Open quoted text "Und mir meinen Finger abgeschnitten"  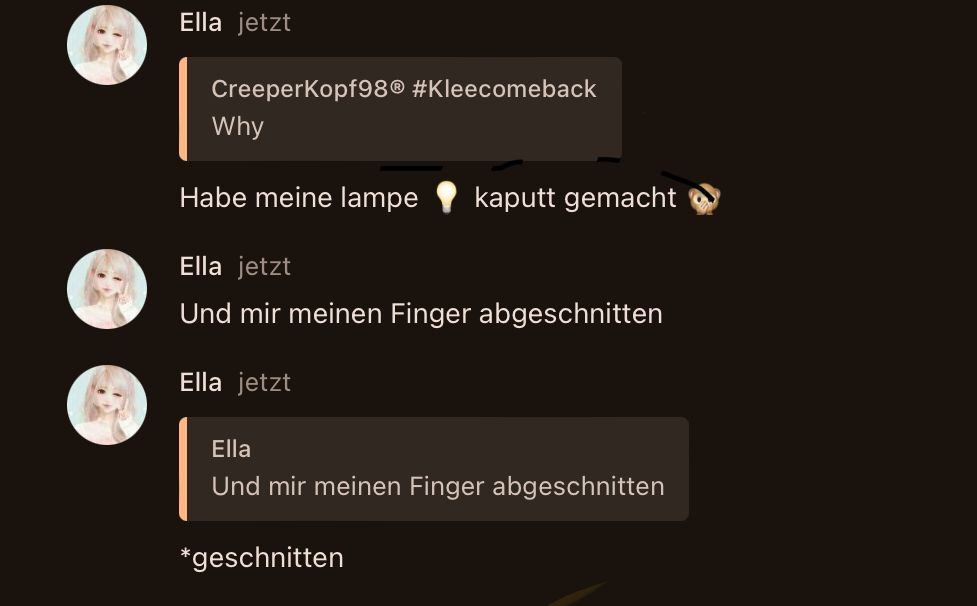click(x=438, y=487)
